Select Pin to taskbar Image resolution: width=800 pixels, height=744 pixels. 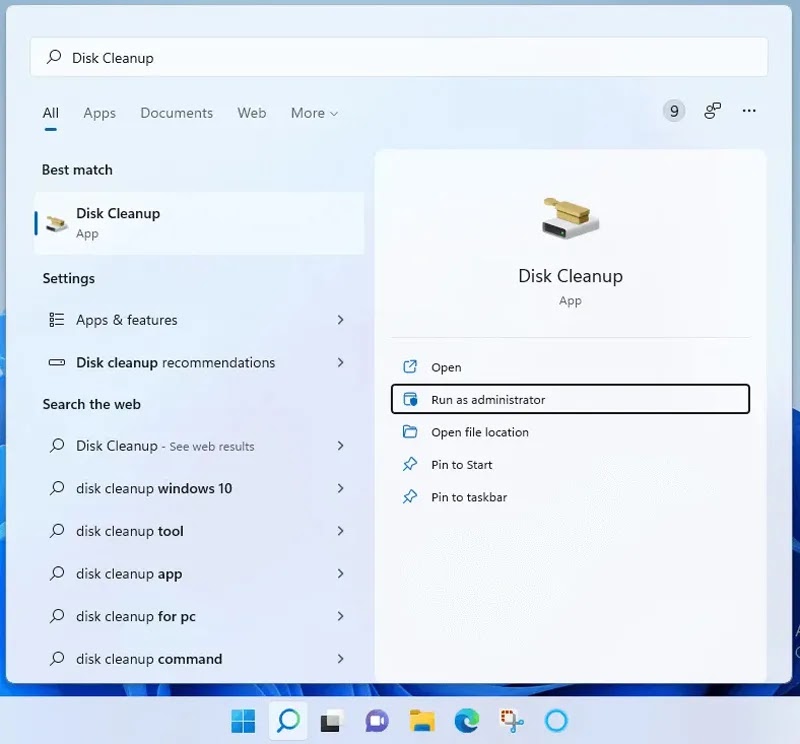(570, 497)
